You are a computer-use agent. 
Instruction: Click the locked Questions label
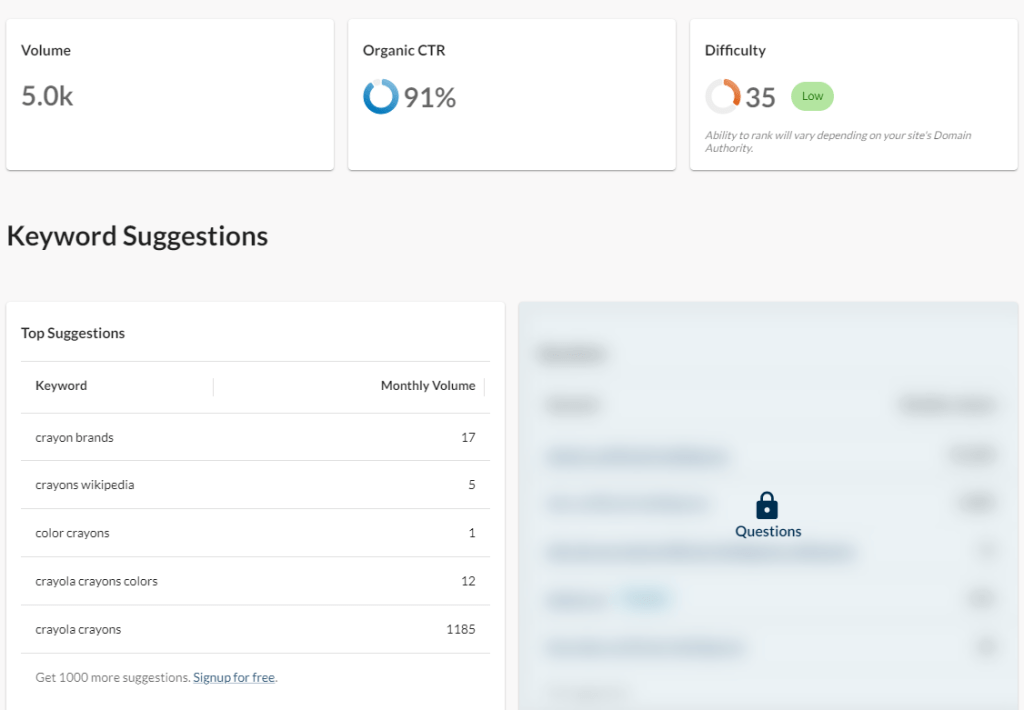[x=768, y=532]
